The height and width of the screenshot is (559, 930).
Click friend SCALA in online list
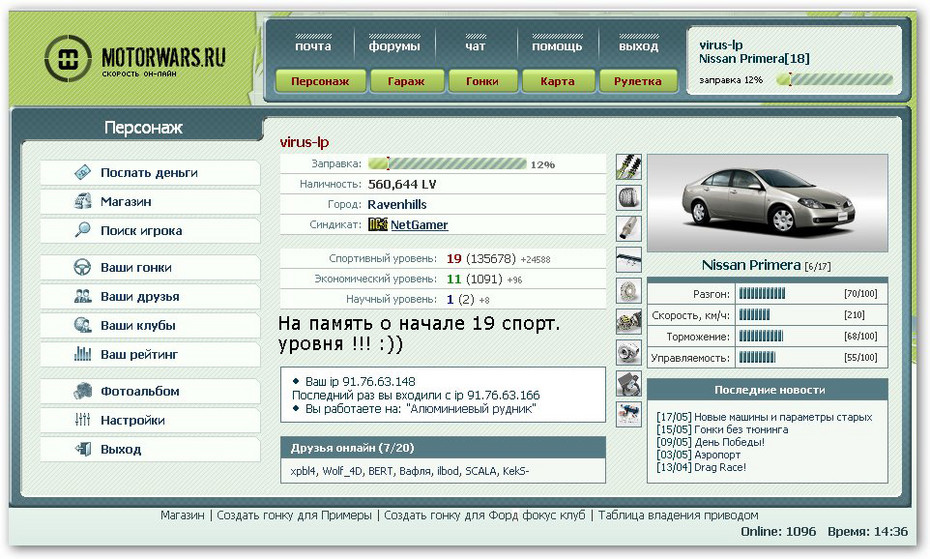coord(480,471)
